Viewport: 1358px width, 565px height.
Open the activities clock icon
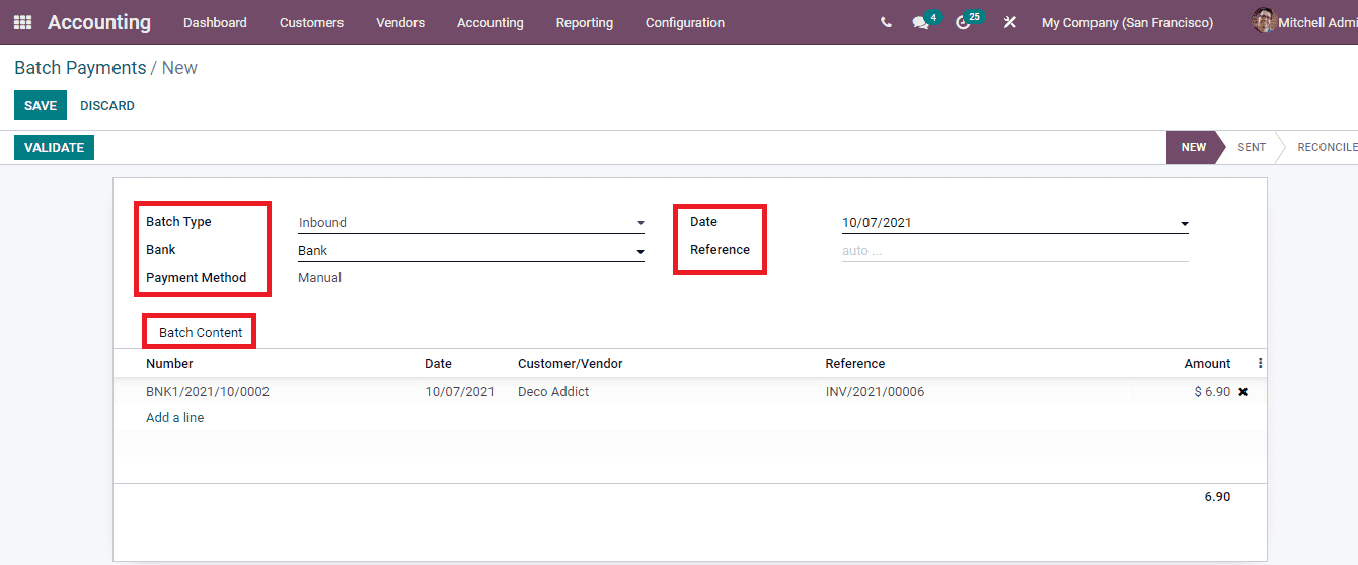(963, 22)
